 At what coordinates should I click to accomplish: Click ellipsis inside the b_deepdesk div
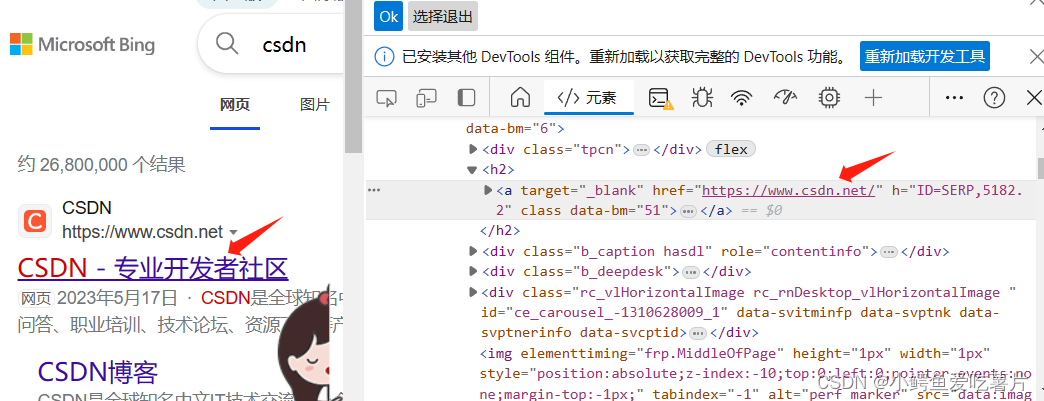(x=690, y=272)
